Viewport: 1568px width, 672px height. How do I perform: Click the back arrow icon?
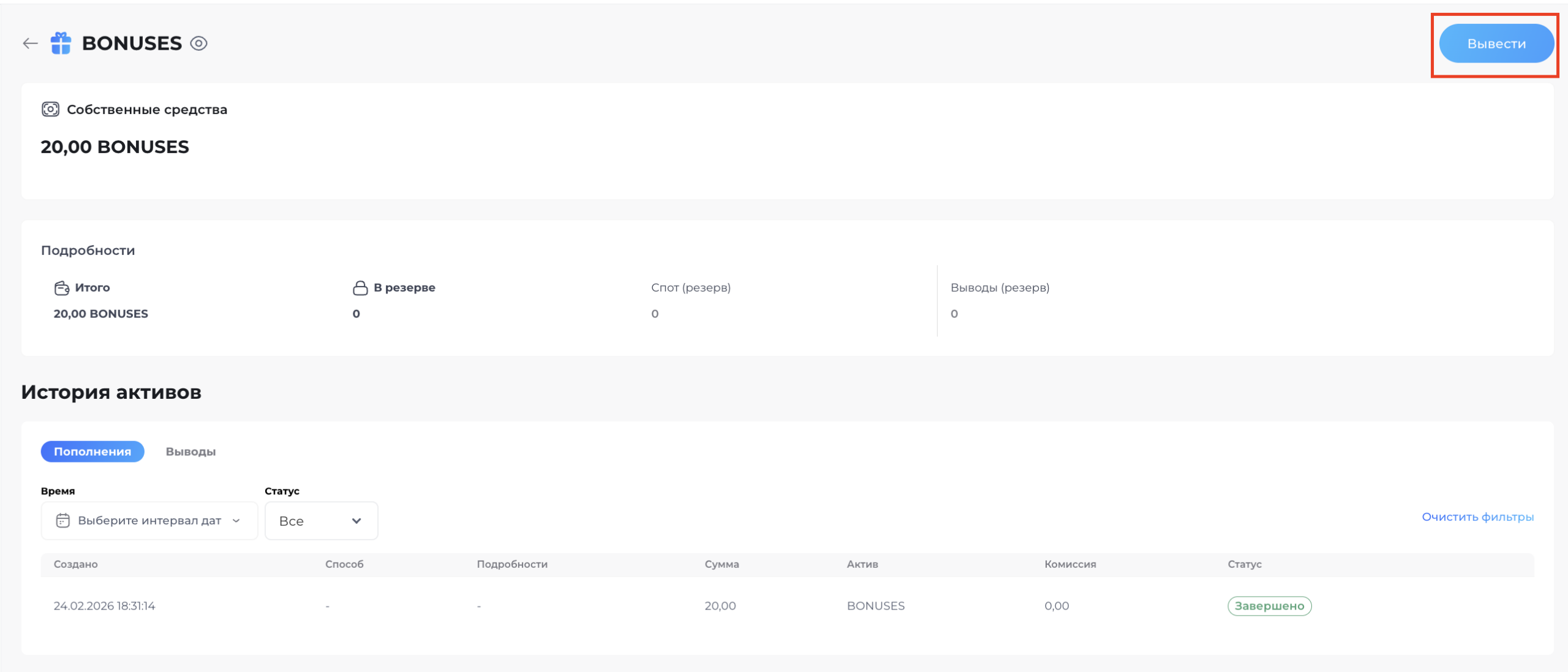30,43
